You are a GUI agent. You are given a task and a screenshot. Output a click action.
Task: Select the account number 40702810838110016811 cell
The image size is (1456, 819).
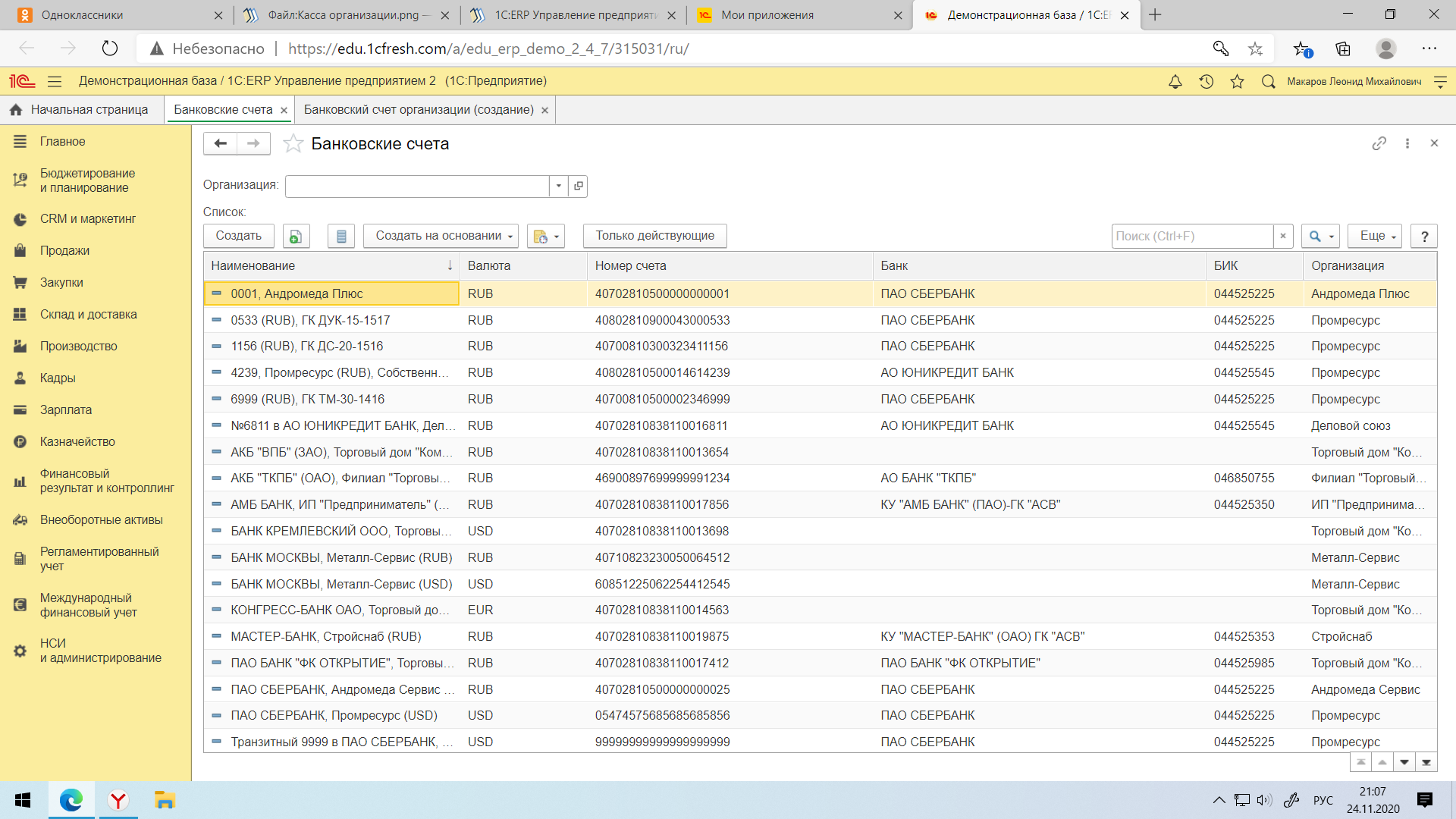point(730,425)
